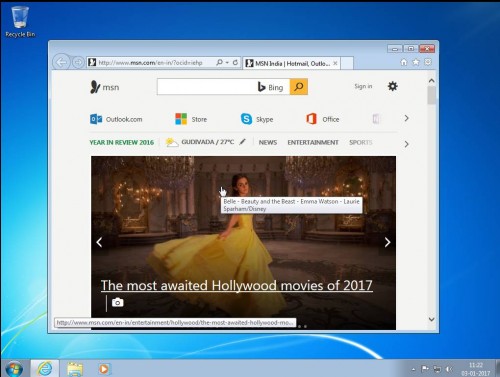This screenshot has height=377, width=500.
Task: Open File Explorer from taskbar
Action: coord(75,369)
